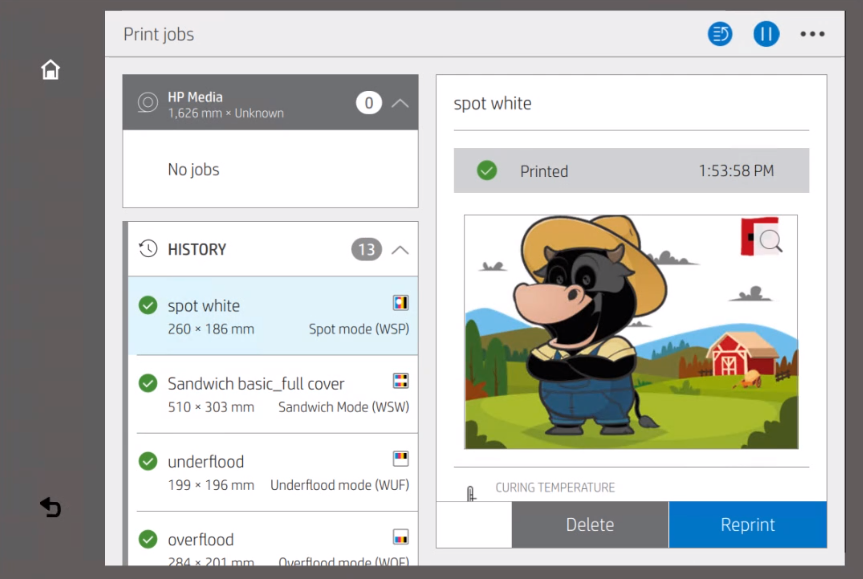Click the History count badge showing 13
863x579 pixels.
[x=367, y=250]
